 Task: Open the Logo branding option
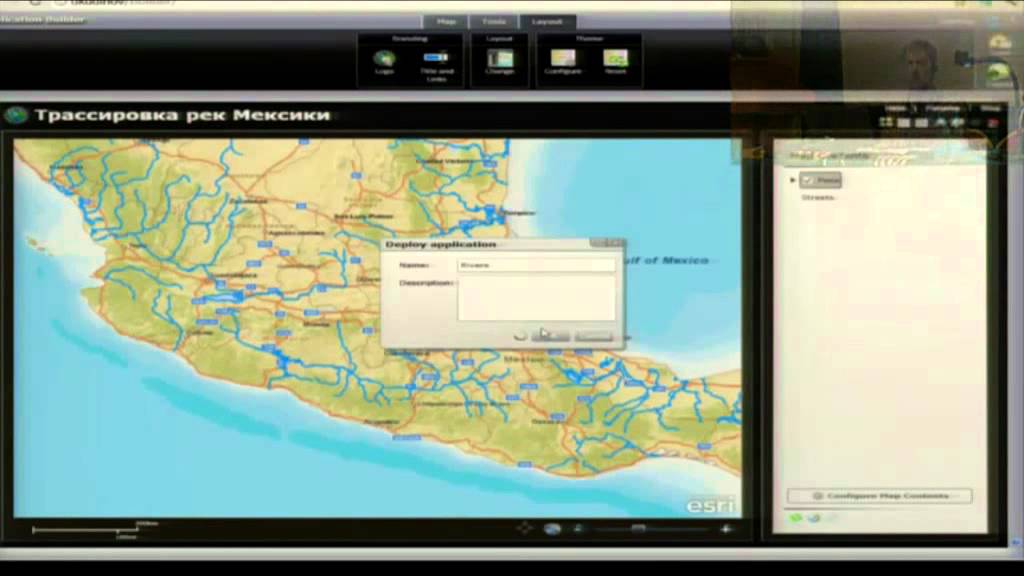coord(384,62)
